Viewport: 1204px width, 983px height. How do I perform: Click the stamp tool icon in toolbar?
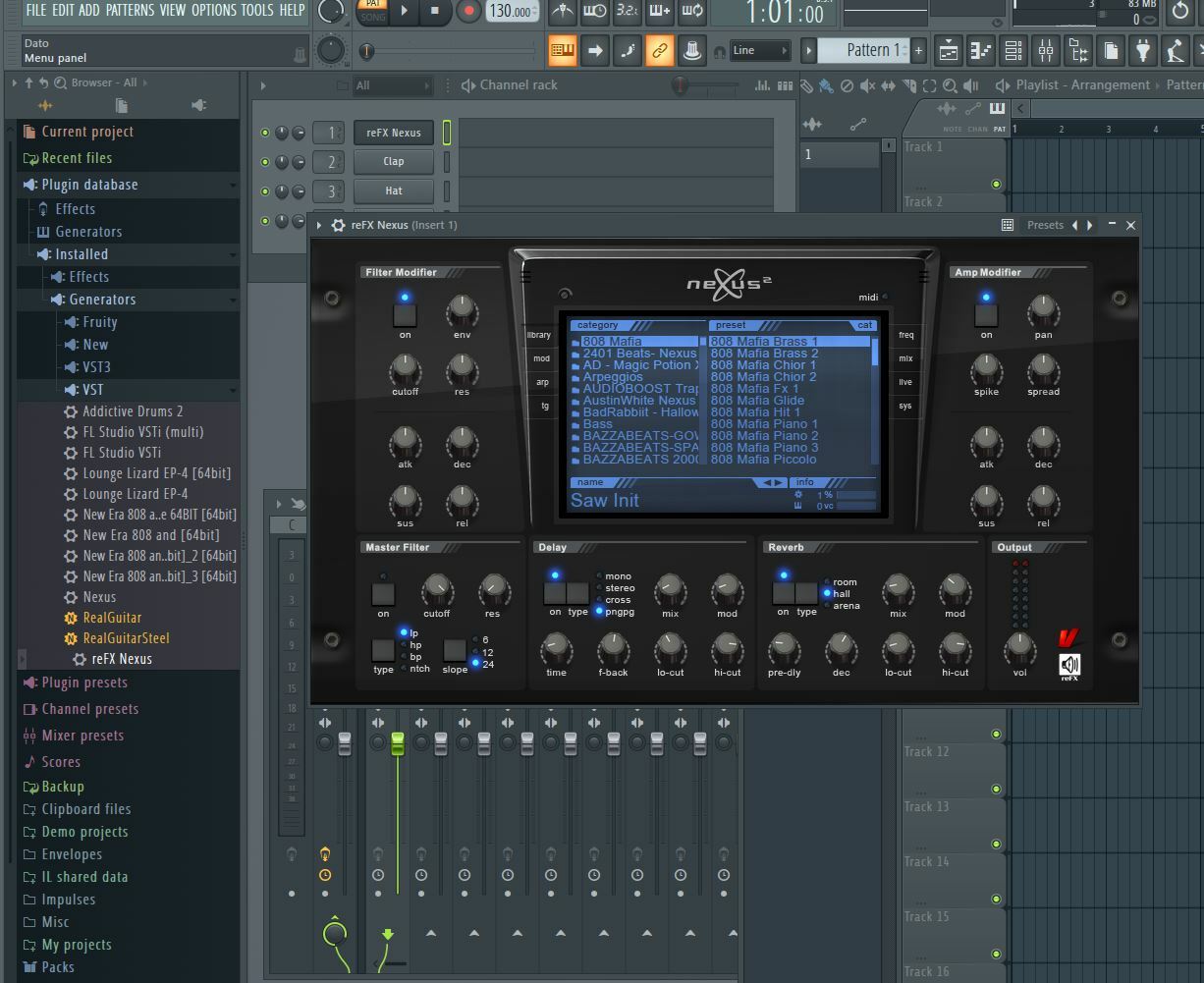tap(692, 50)
